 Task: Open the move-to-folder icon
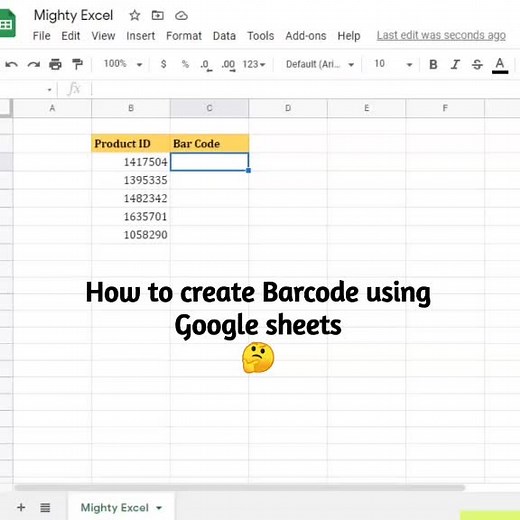[158, 15]
